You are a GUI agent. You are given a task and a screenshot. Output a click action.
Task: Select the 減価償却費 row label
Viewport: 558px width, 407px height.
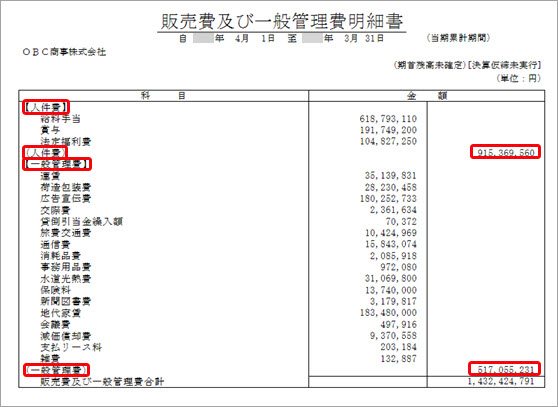point(65,335)
